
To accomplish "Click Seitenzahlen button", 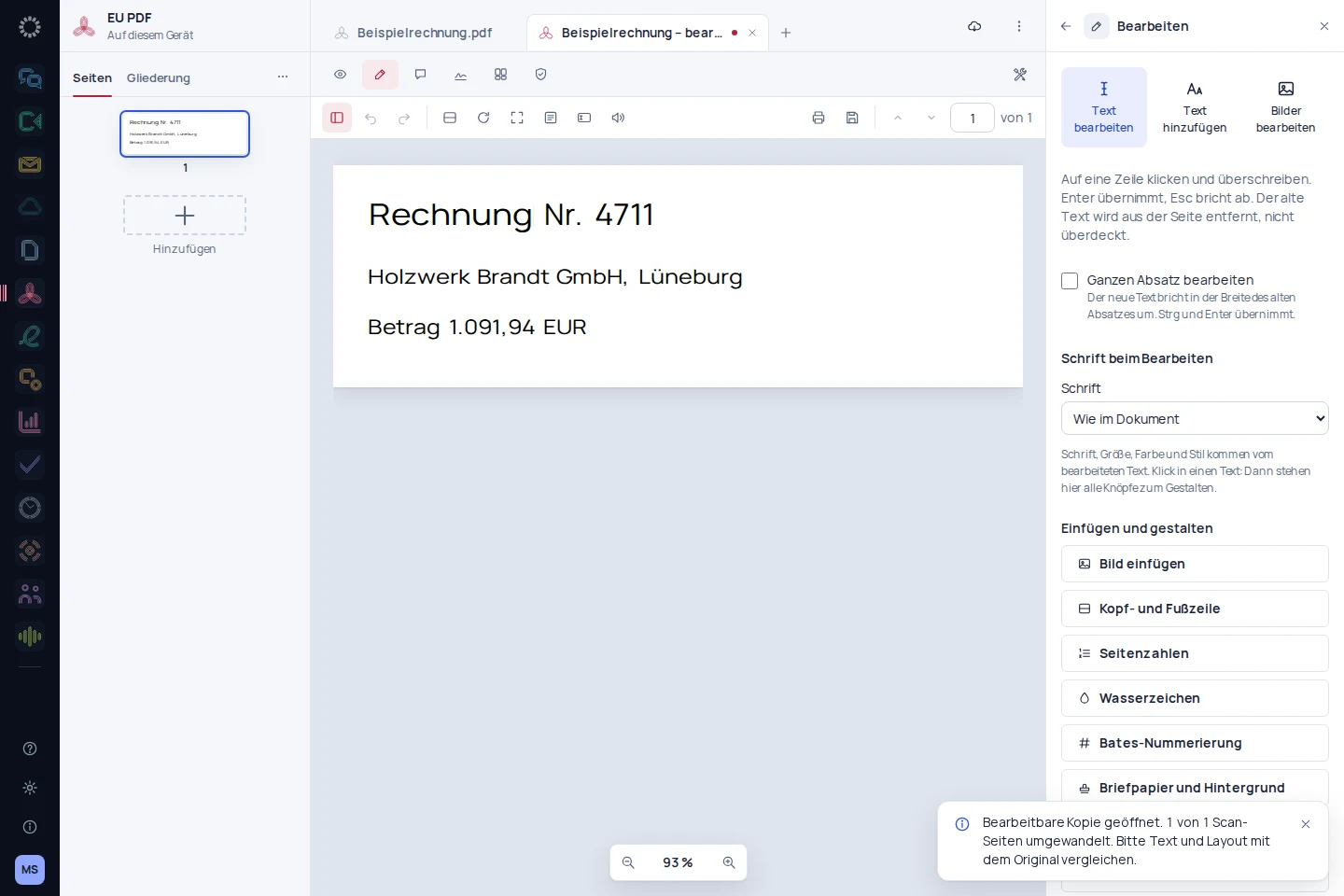I will click(1195, 653).
